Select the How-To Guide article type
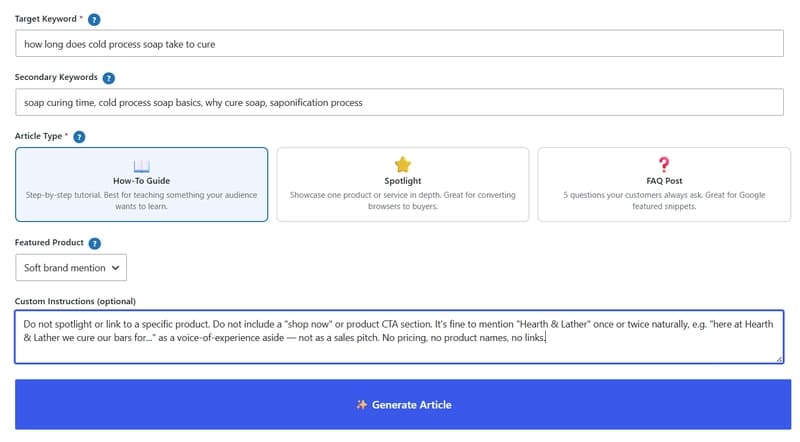Screen dimensions: 800x442 coord(141,184)
